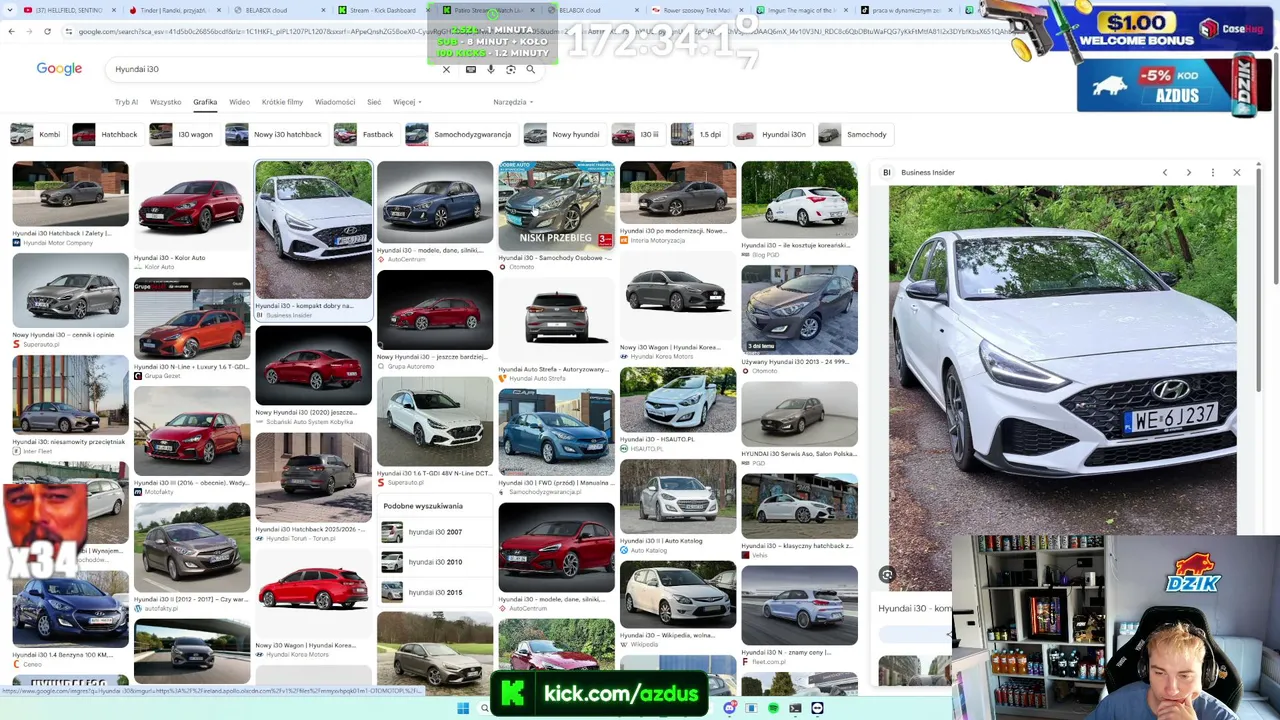
Task: Open TeamViewer icon in the taskbar
Action: [x=817, y=709]
